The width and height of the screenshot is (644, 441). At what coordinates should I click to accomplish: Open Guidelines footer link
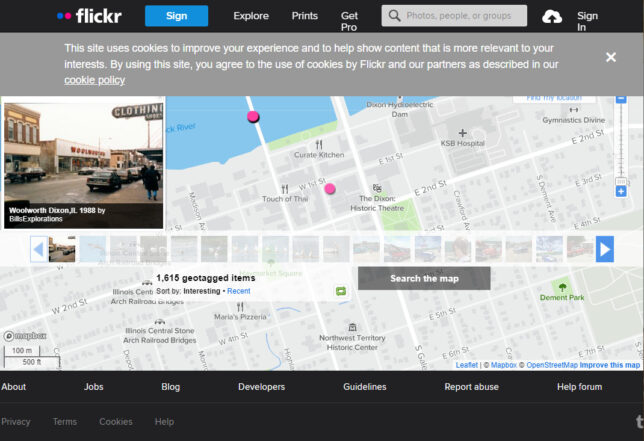coord(365,387)
